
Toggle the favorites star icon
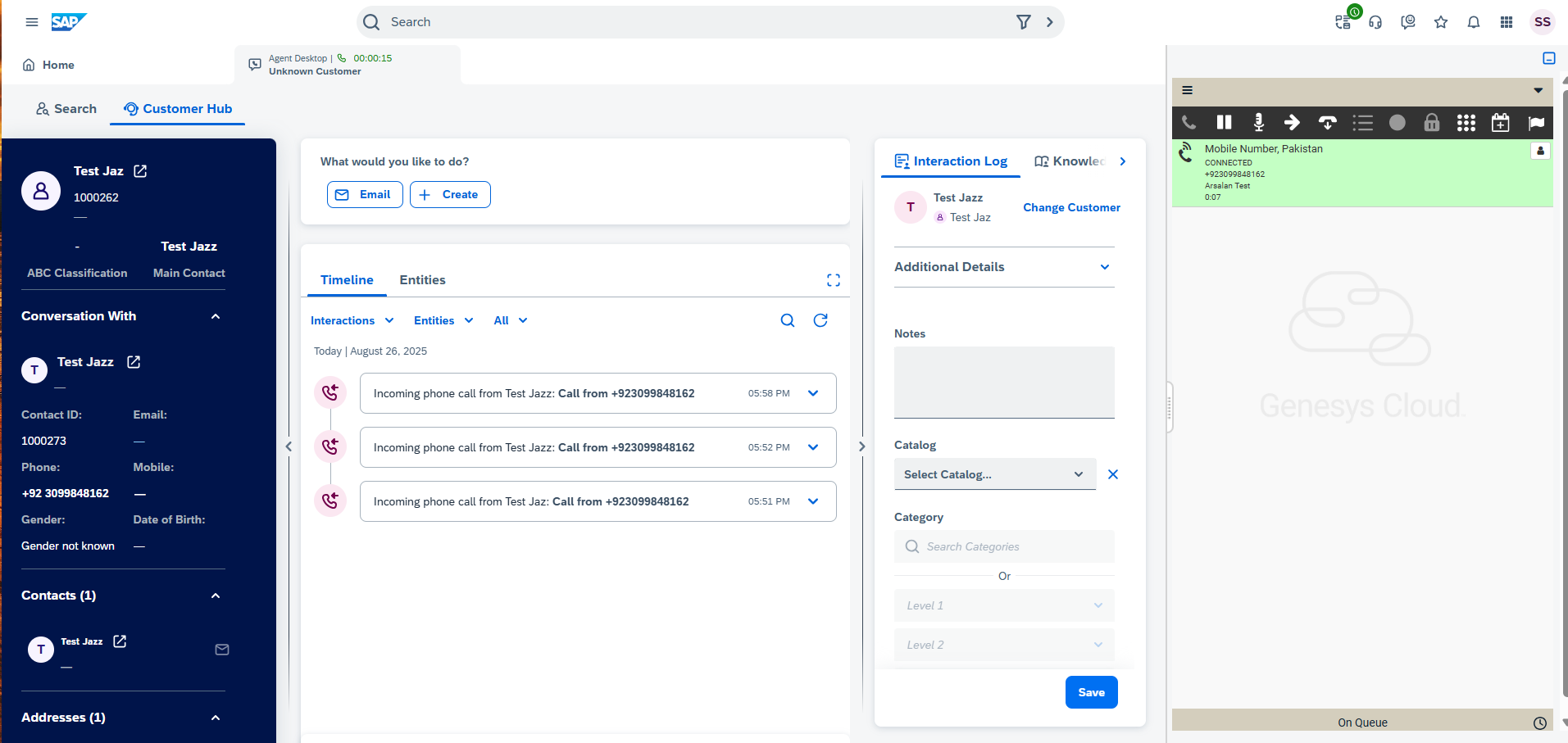1440,22
